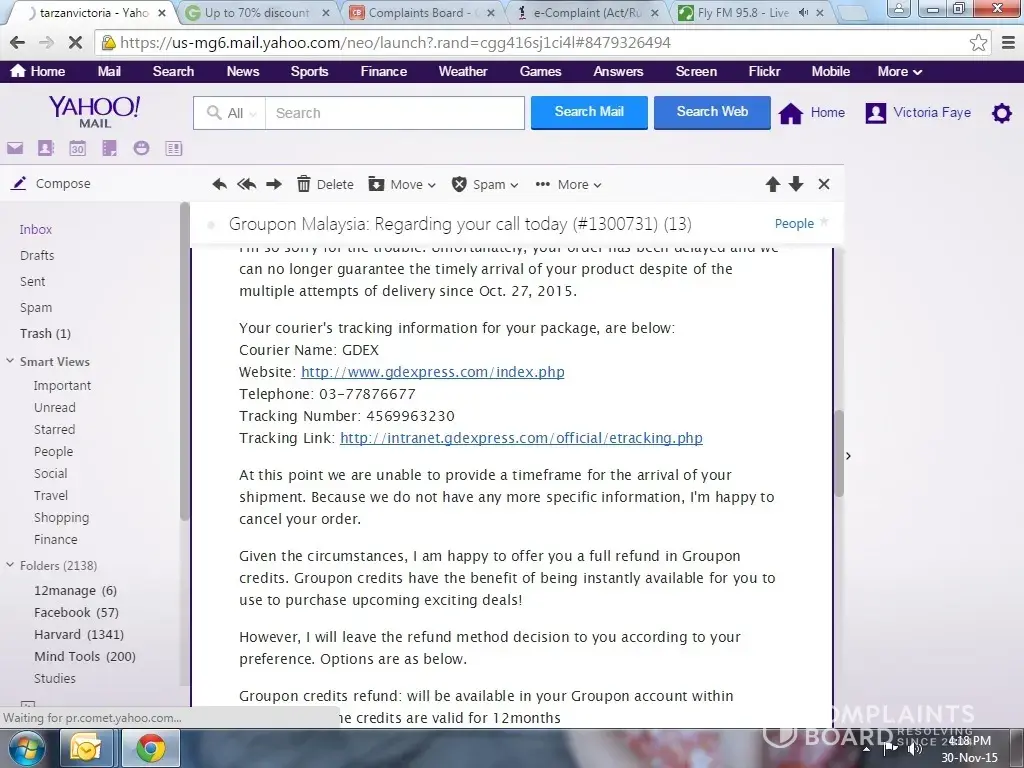Click the message pane vertical scrollbar
The height and width of the screenshot is (768, 1024).
pos(839,454)
